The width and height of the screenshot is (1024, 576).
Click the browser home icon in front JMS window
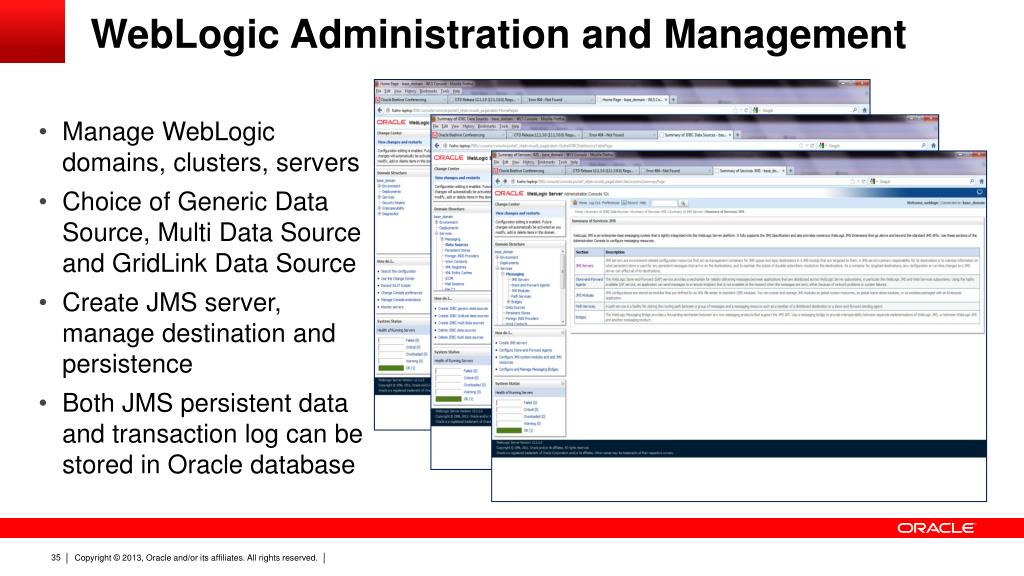coord(981,181)
